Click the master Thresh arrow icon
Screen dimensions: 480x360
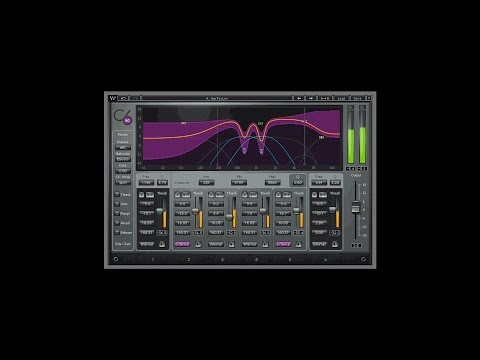tap(117, 194)
